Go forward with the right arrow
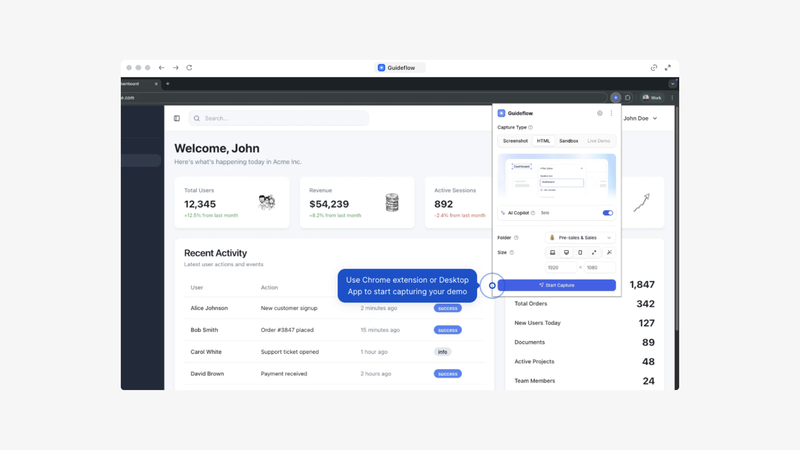Screen dimensions: 800x450 (176, 67)
